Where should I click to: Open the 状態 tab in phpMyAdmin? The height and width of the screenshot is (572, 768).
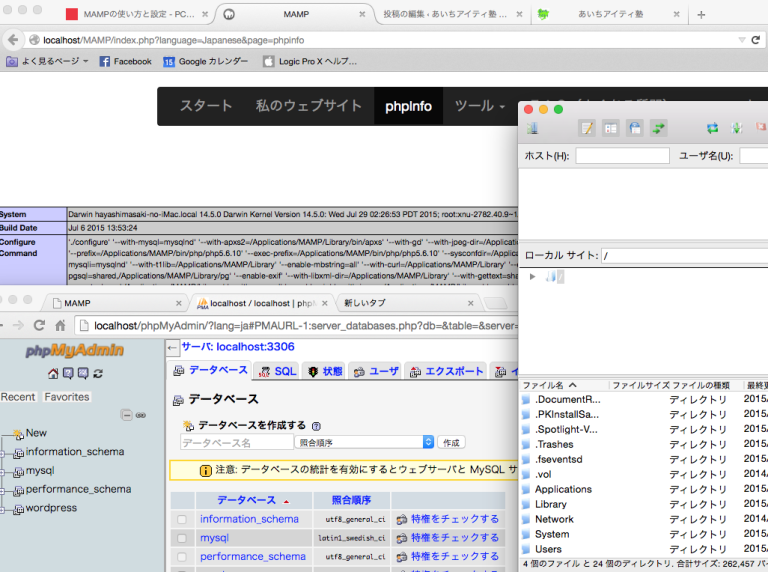[324, 371]
